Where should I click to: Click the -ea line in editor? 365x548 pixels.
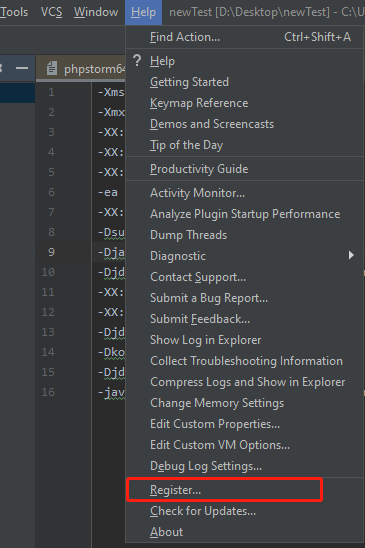[x=108, y=192]
